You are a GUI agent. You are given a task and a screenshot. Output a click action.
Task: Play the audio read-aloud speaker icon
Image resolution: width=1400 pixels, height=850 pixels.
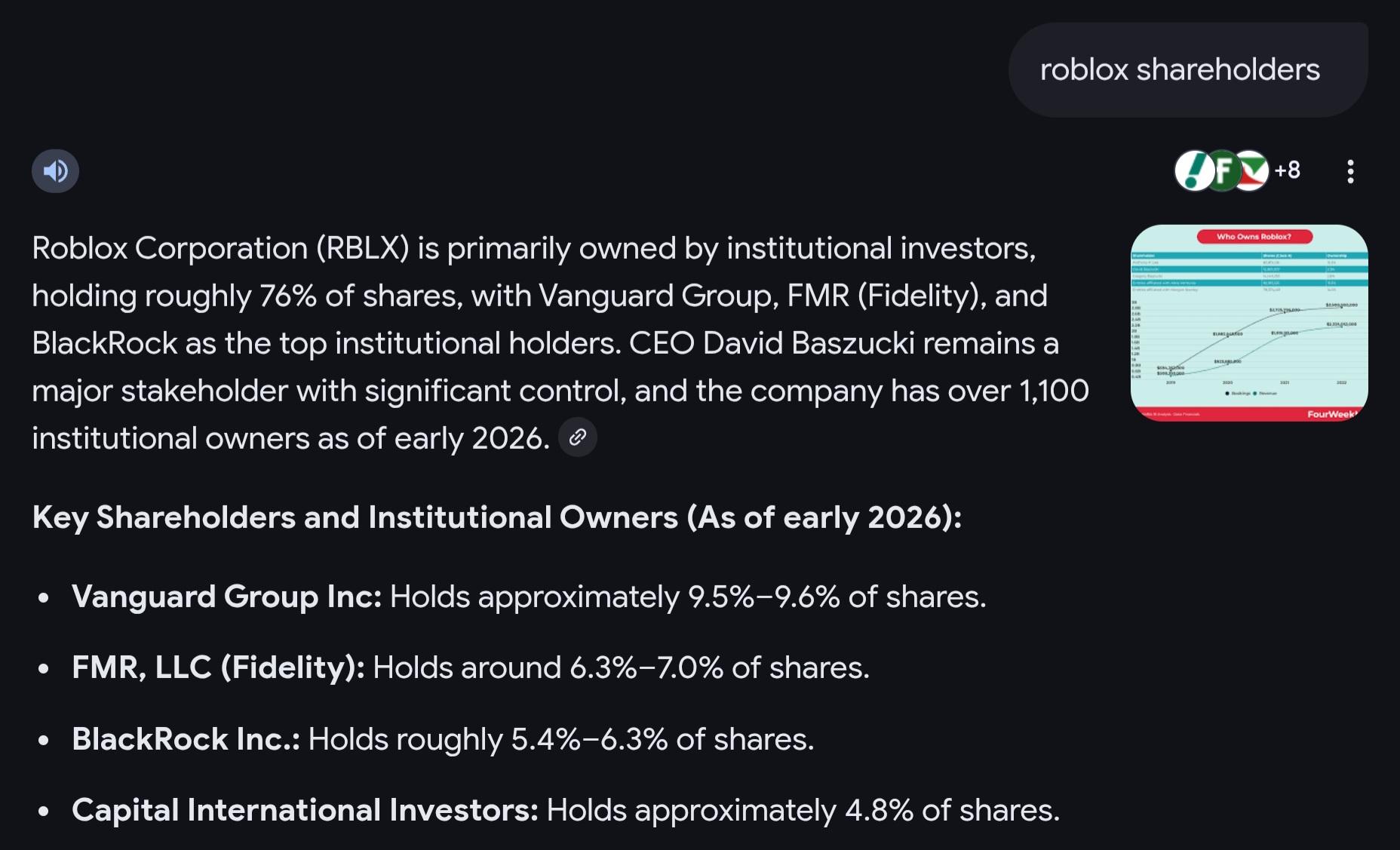[55, 171]
